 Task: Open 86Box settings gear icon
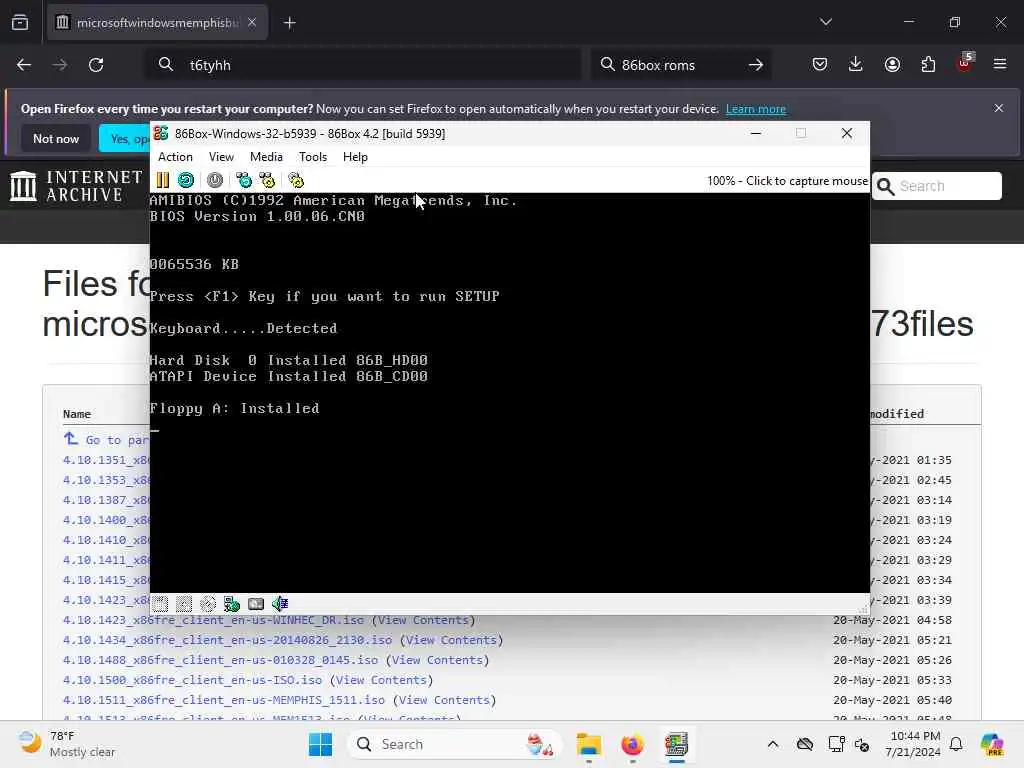point(296,180)
